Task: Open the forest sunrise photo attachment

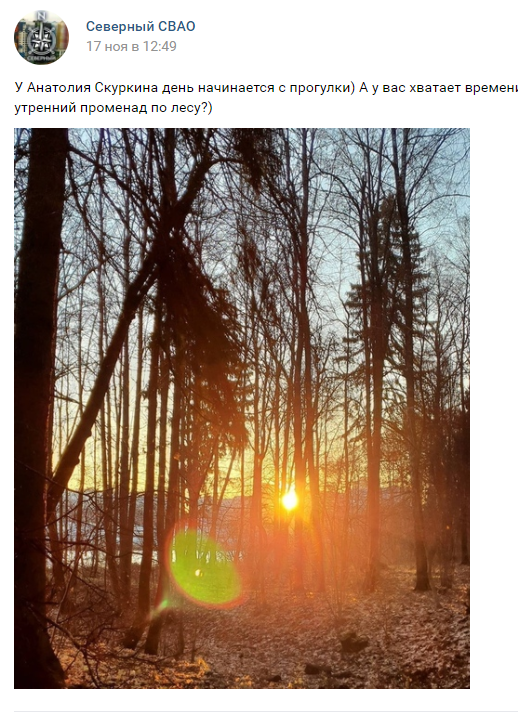Action: point(242,408)
